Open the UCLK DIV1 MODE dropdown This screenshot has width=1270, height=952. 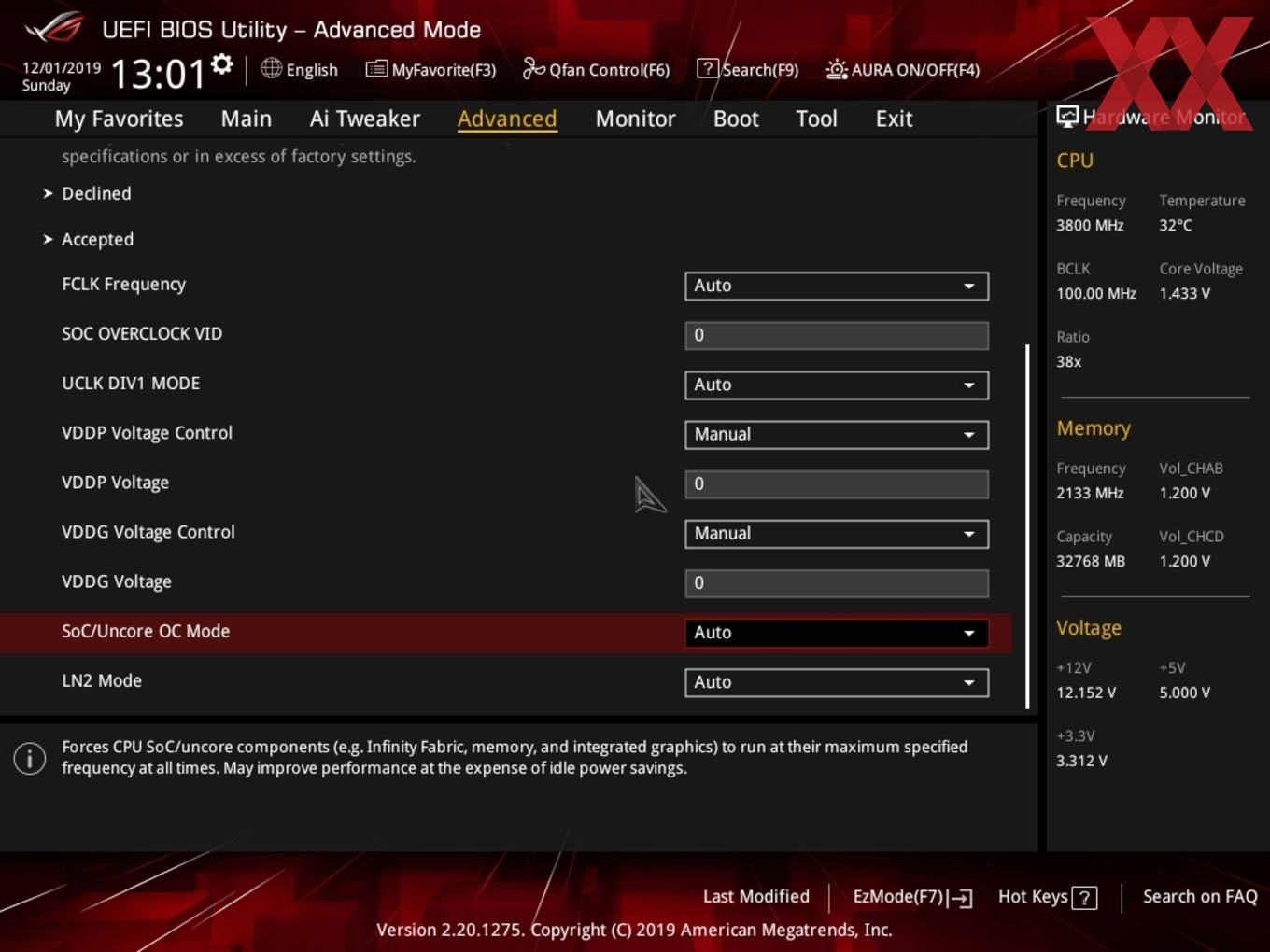(x=837, y=385)
